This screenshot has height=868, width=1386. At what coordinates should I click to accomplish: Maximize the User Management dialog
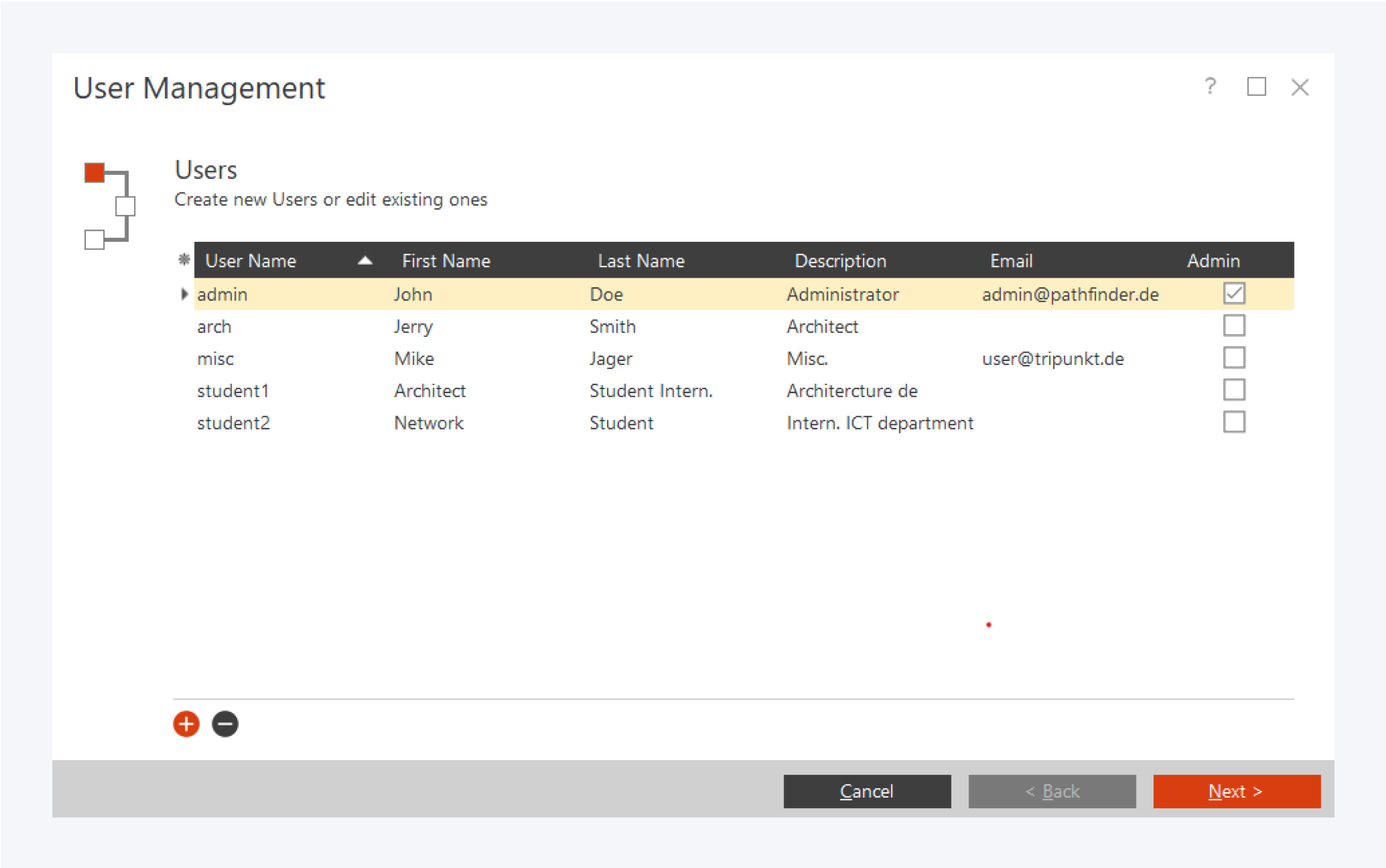pyautogui.click(x=1256, y=87)
